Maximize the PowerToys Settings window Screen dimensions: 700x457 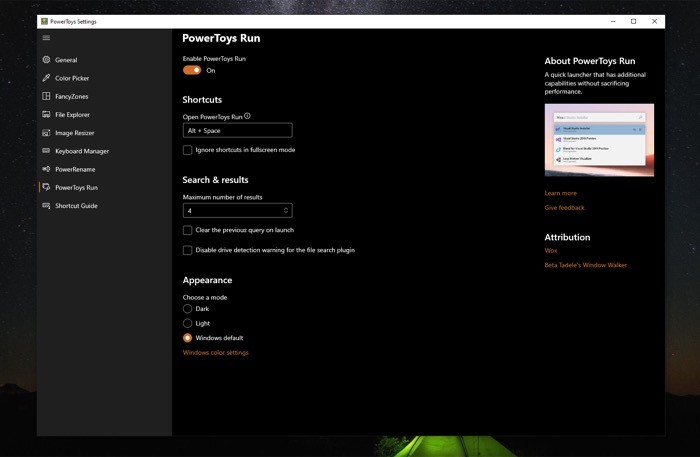tap(633, 21)
